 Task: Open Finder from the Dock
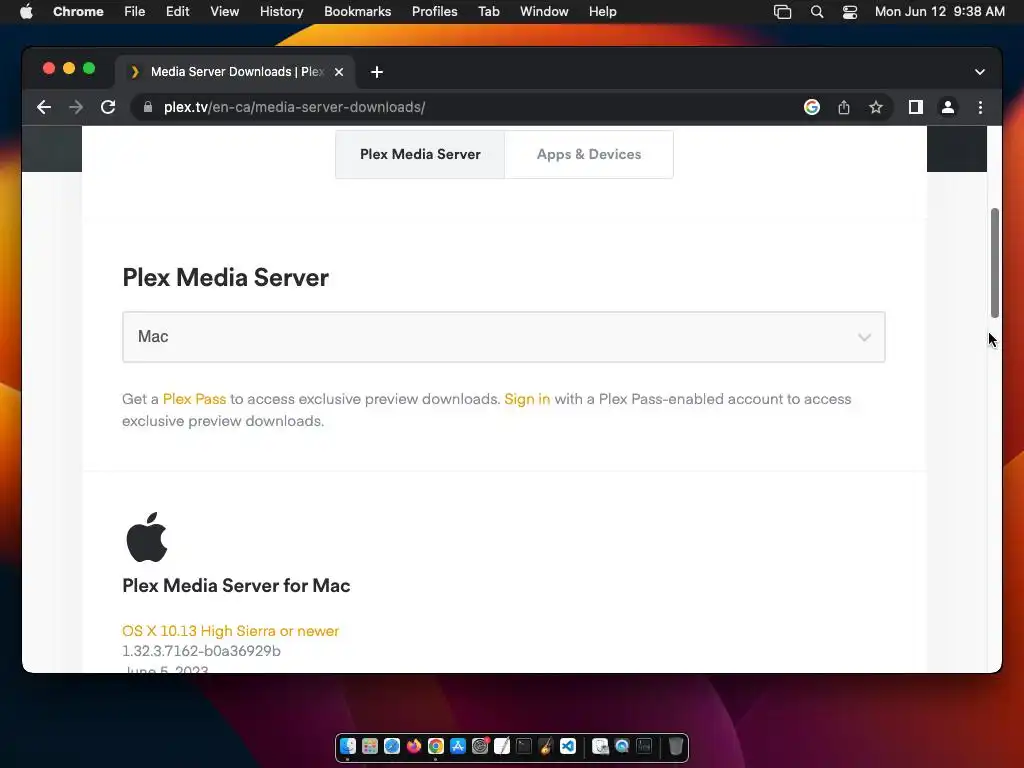(348, 746)
